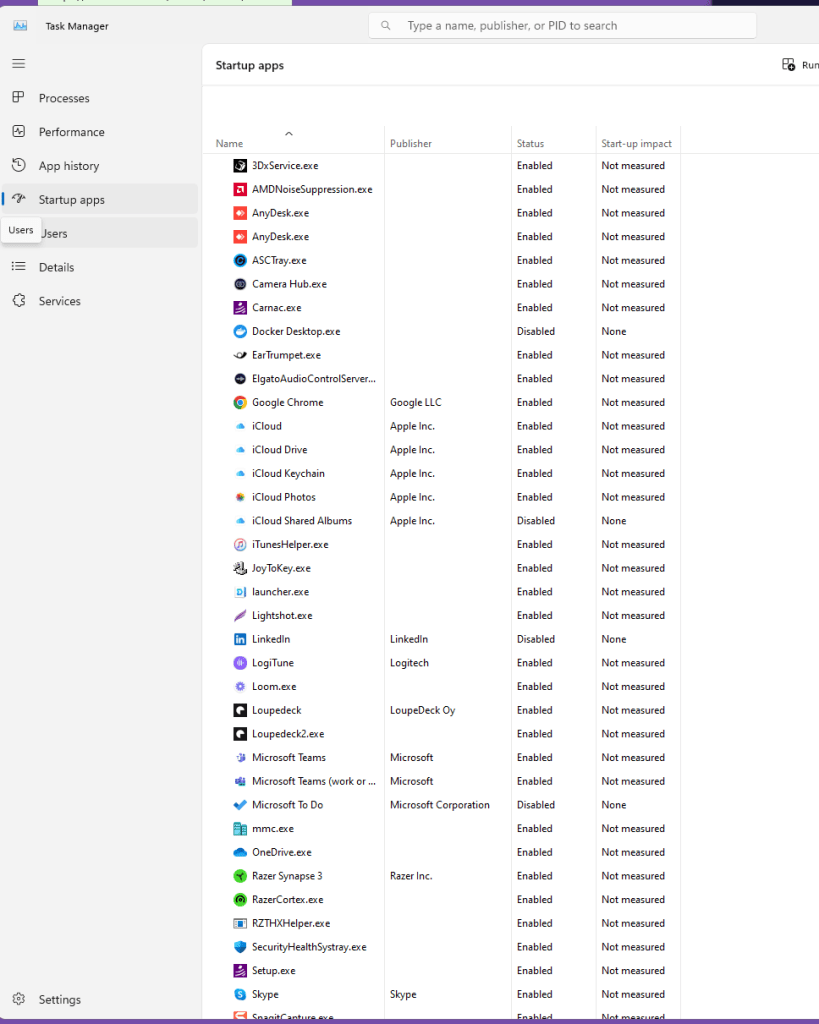Click the Google LLC publisher cell
The width and height of the screenshot is (819, 1024).
coord(415,402)
